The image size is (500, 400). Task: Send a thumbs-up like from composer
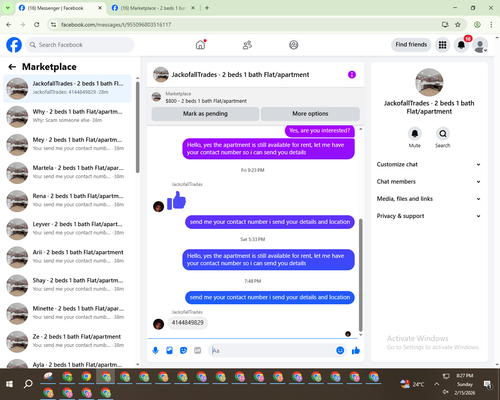click(x=356, y=350)
